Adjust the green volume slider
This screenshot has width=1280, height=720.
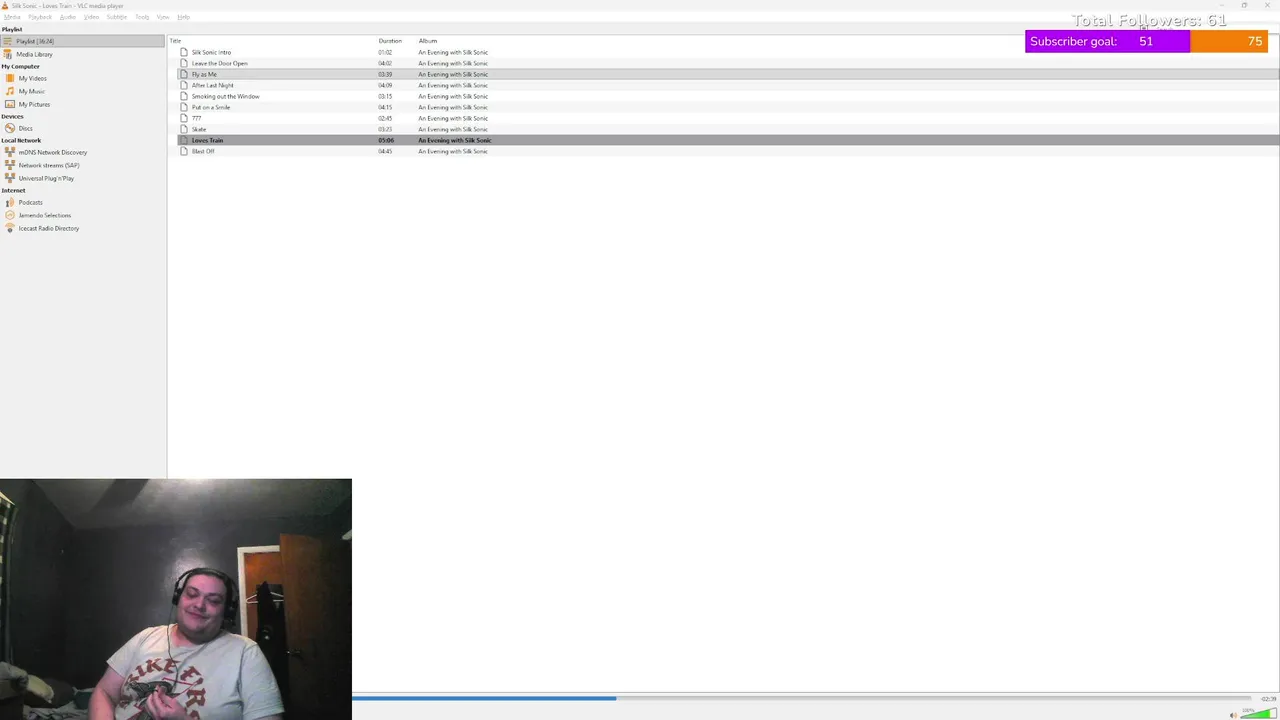[x=1258, y=713]
